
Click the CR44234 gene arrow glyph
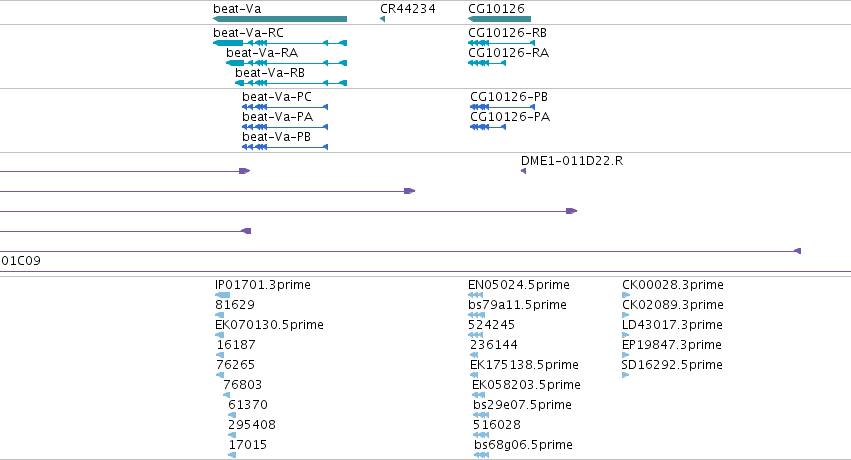[x=383, y=19]
